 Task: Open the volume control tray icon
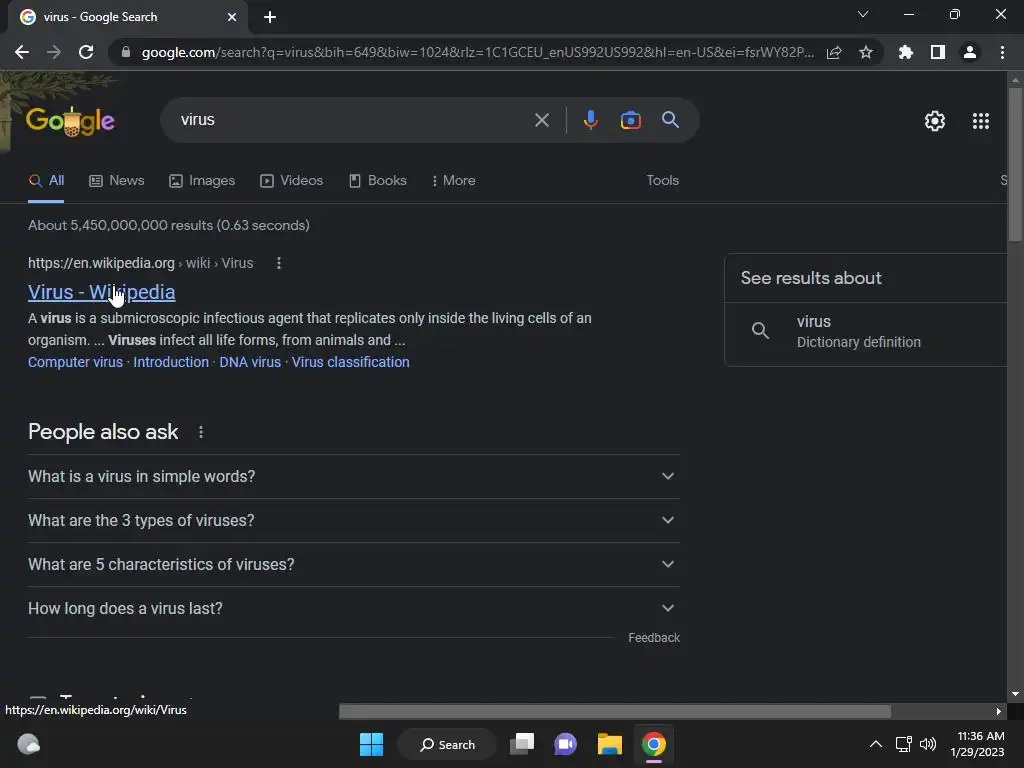(927, 744)
